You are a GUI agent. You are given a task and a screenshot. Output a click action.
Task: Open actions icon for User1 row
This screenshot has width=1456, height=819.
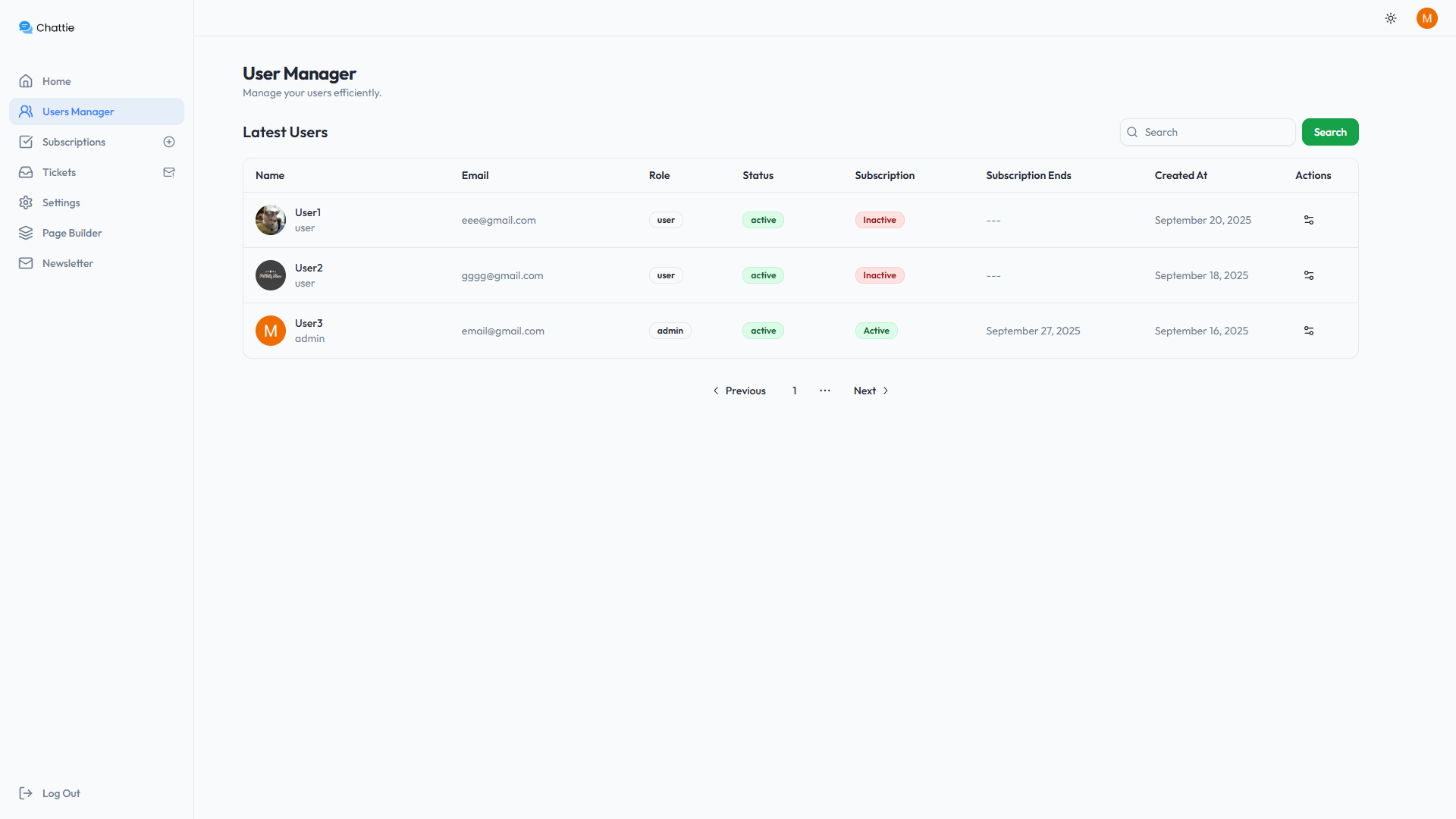pos(1309,220)
